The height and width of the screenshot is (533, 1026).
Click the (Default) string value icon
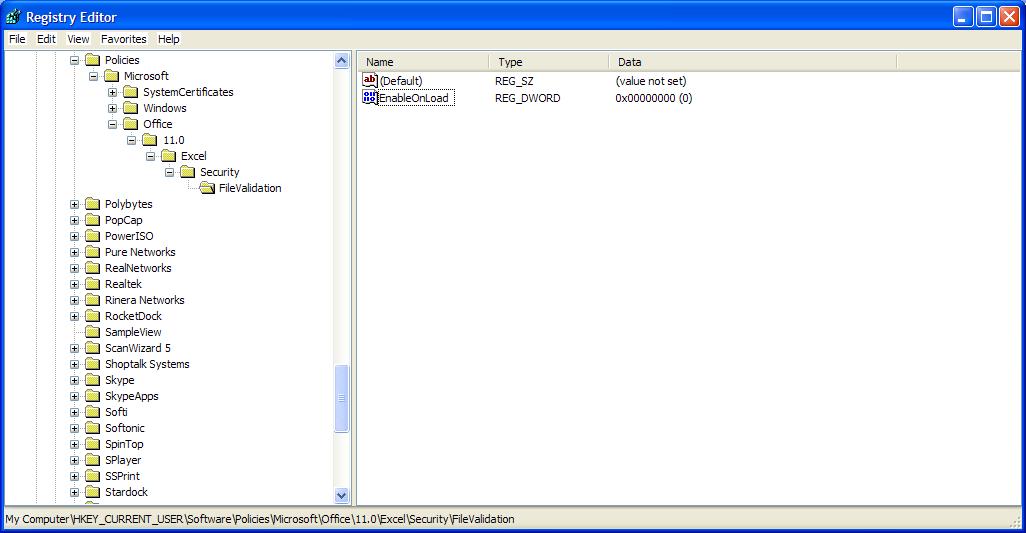(370, 80)
